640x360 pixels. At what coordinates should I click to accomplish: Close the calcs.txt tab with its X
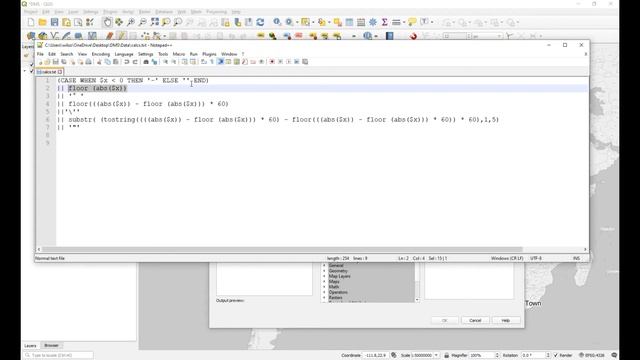60,72
